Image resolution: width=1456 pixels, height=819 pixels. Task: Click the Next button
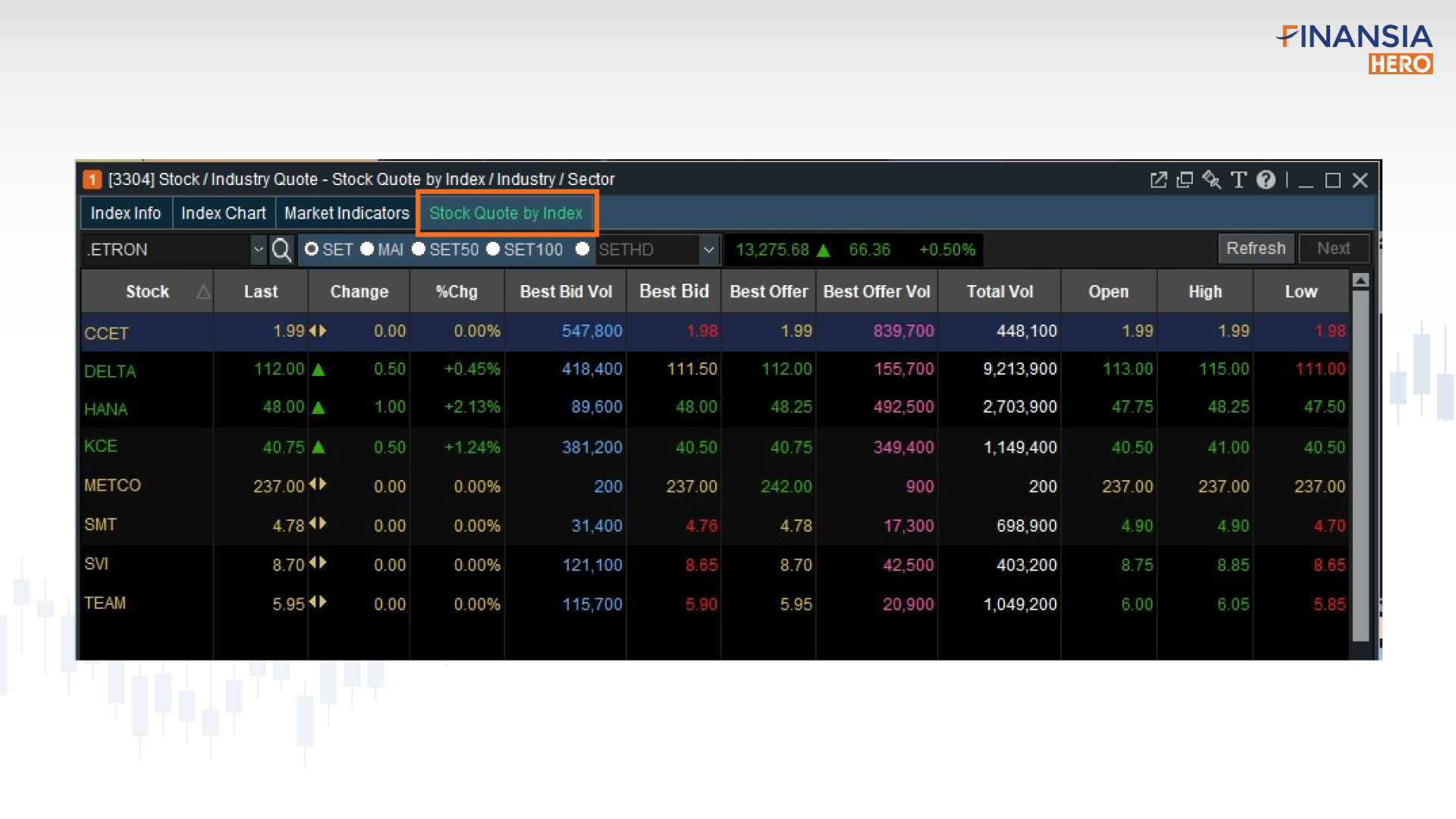pos(1333,248)
